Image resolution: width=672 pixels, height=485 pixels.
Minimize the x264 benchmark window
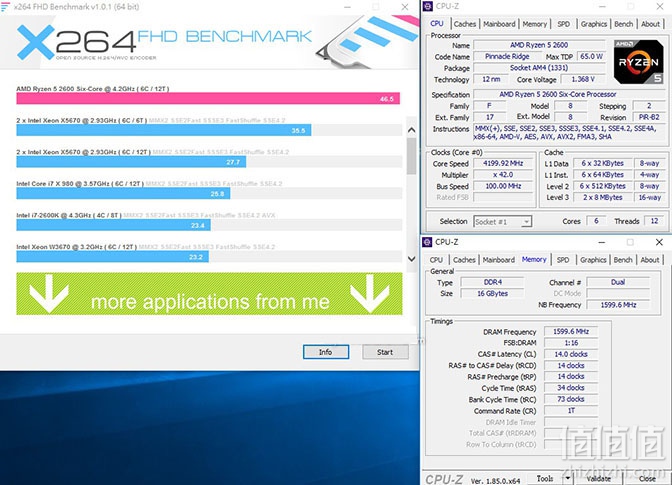coord(347,7)
